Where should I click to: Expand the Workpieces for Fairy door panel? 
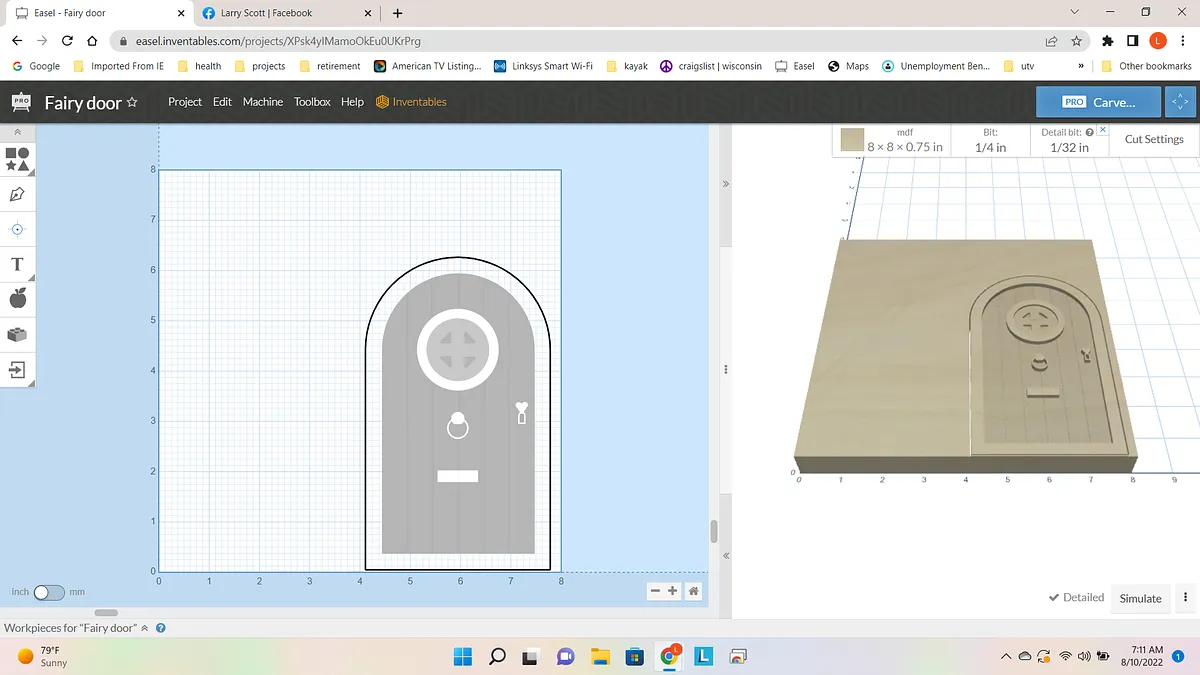[x=144, y=628]
